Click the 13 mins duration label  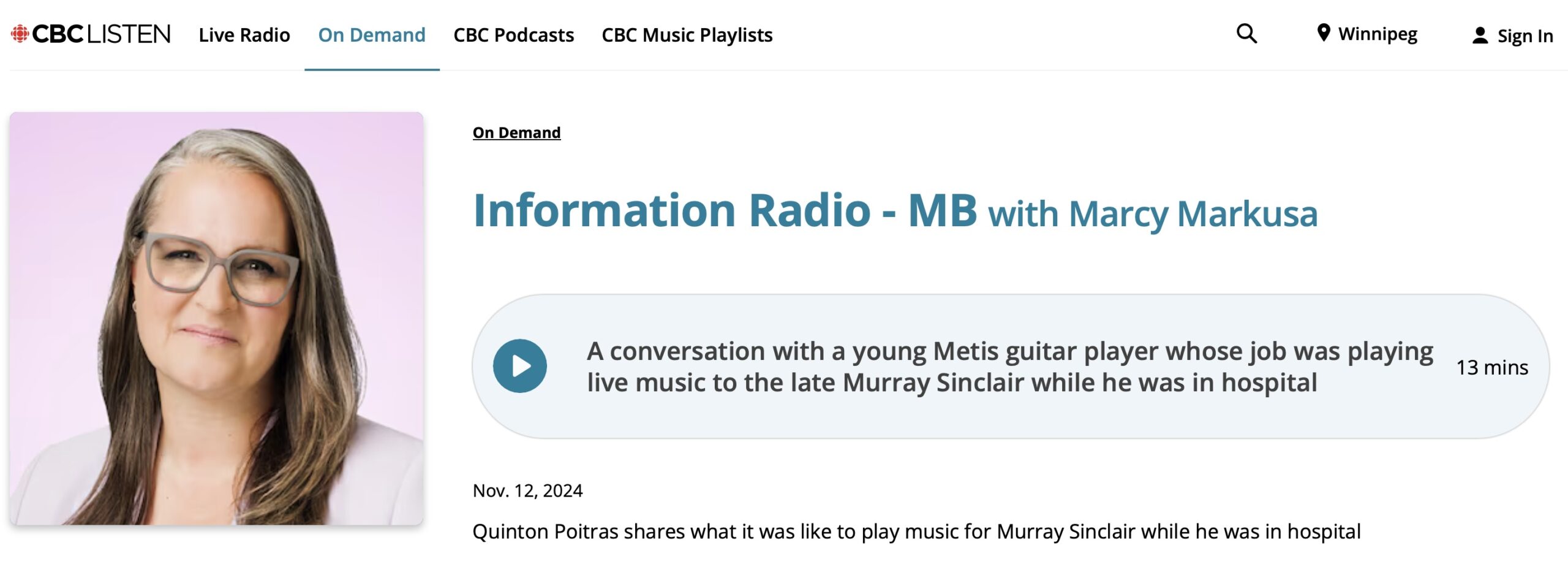pos(1491,367)
